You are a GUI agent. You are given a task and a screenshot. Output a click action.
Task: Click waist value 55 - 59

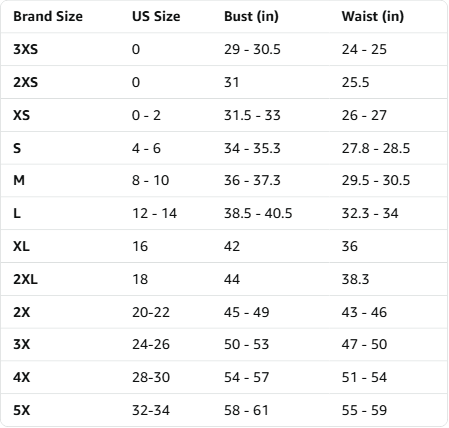point(364,410)
